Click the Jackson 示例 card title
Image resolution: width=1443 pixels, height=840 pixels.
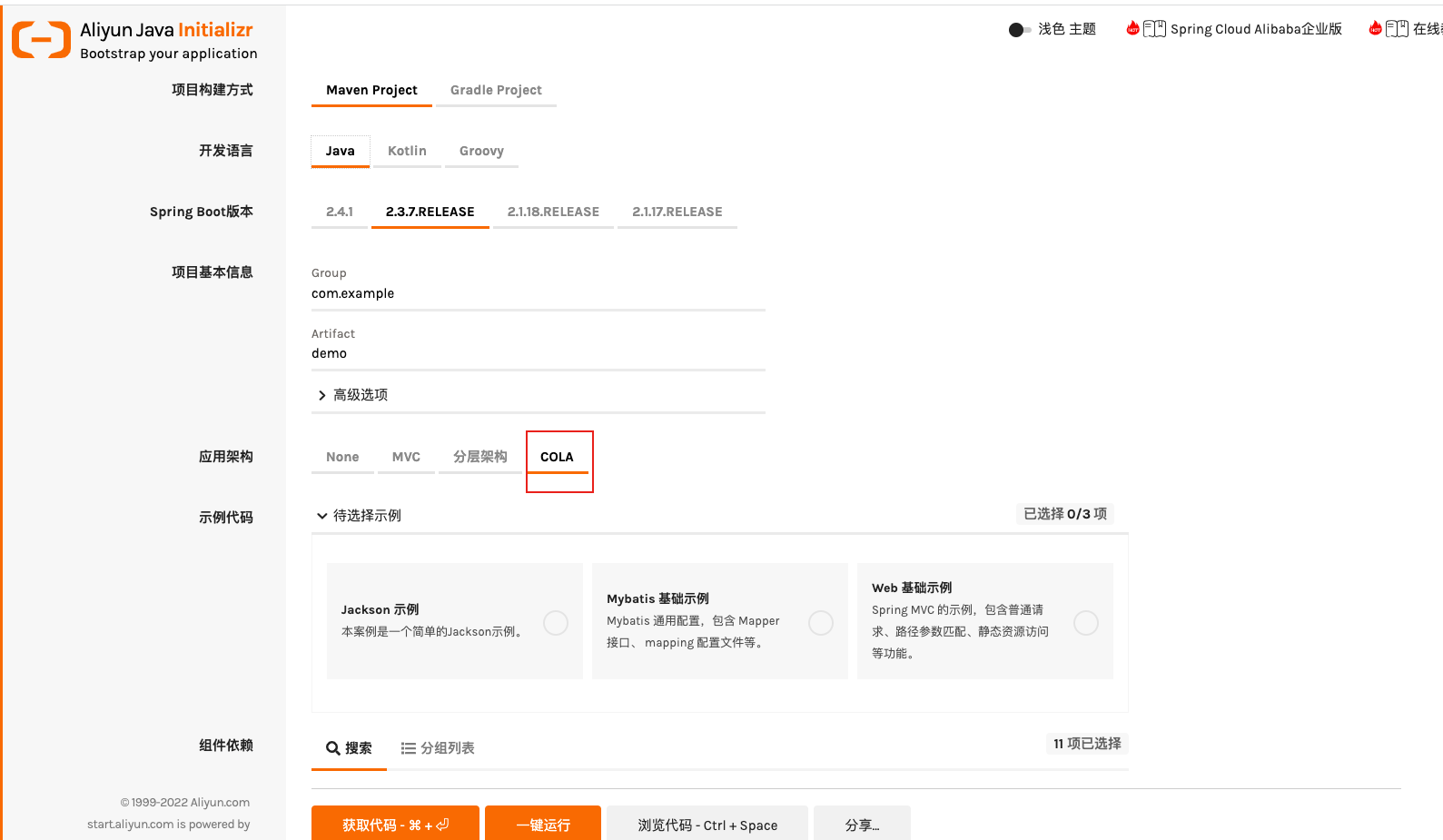click(380, 609)
